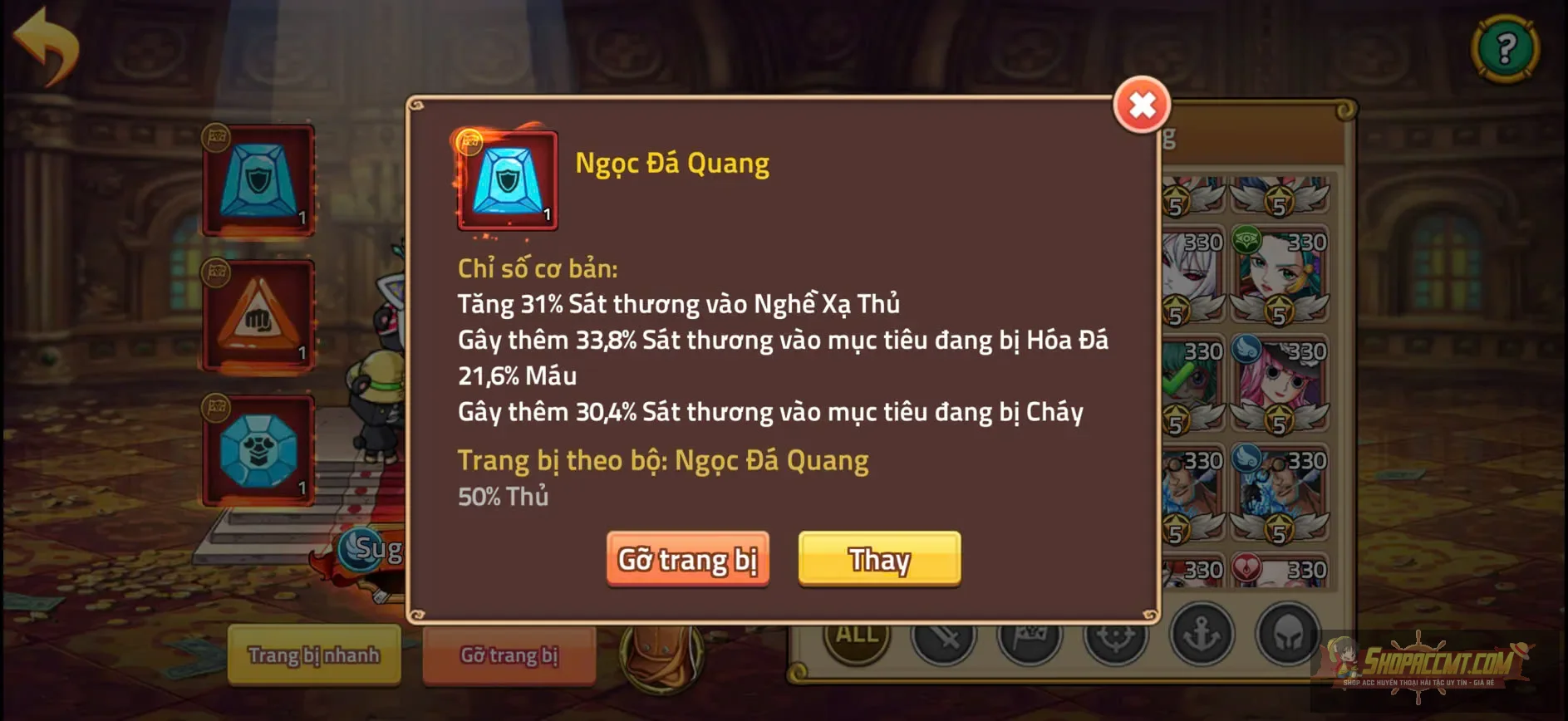Select the orange fist triangle gem slot
The image size is (1568, 721).
[258, 316]
